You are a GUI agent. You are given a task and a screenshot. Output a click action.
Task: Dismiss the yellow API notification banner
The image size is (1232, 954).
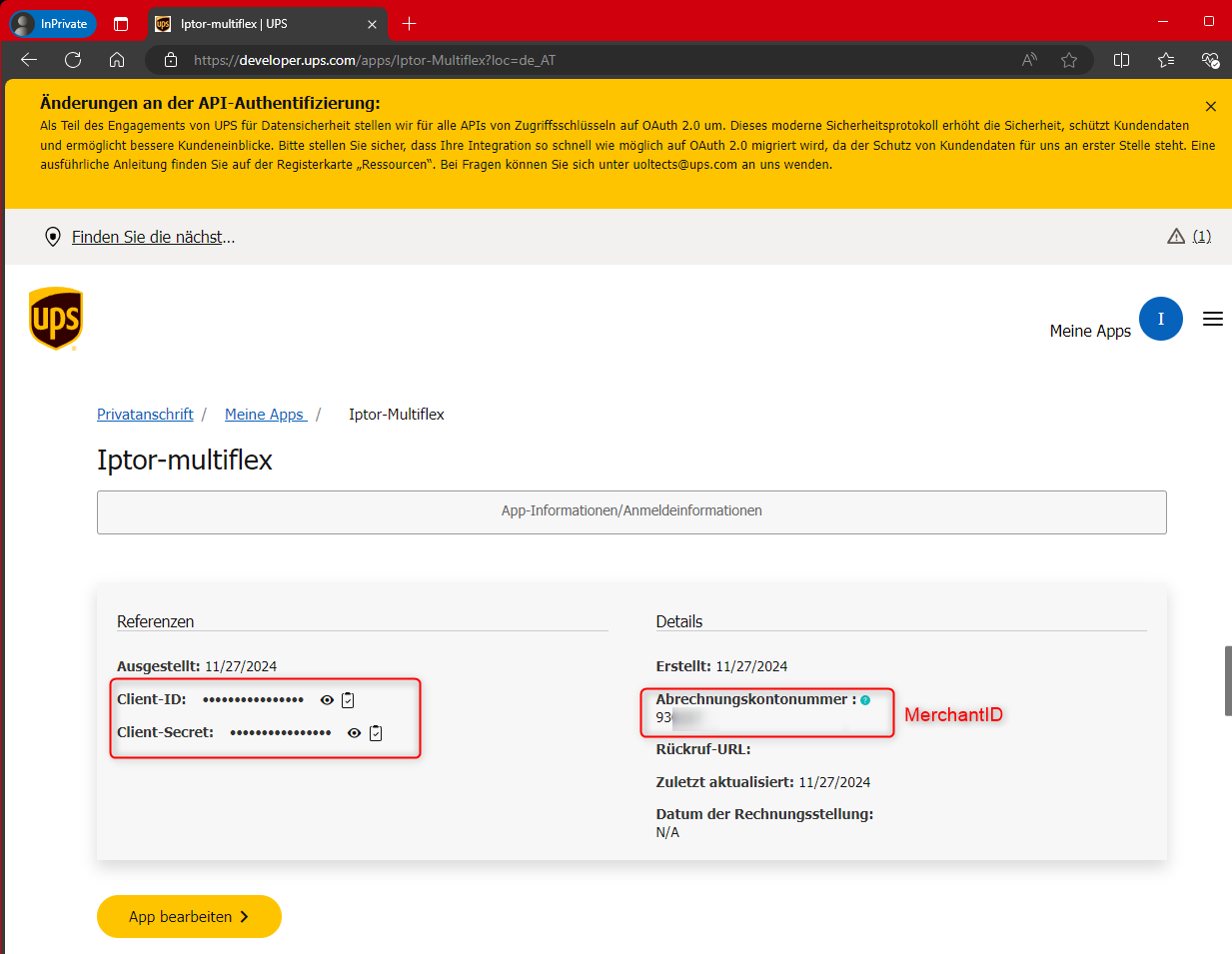tap(1210, 106)
